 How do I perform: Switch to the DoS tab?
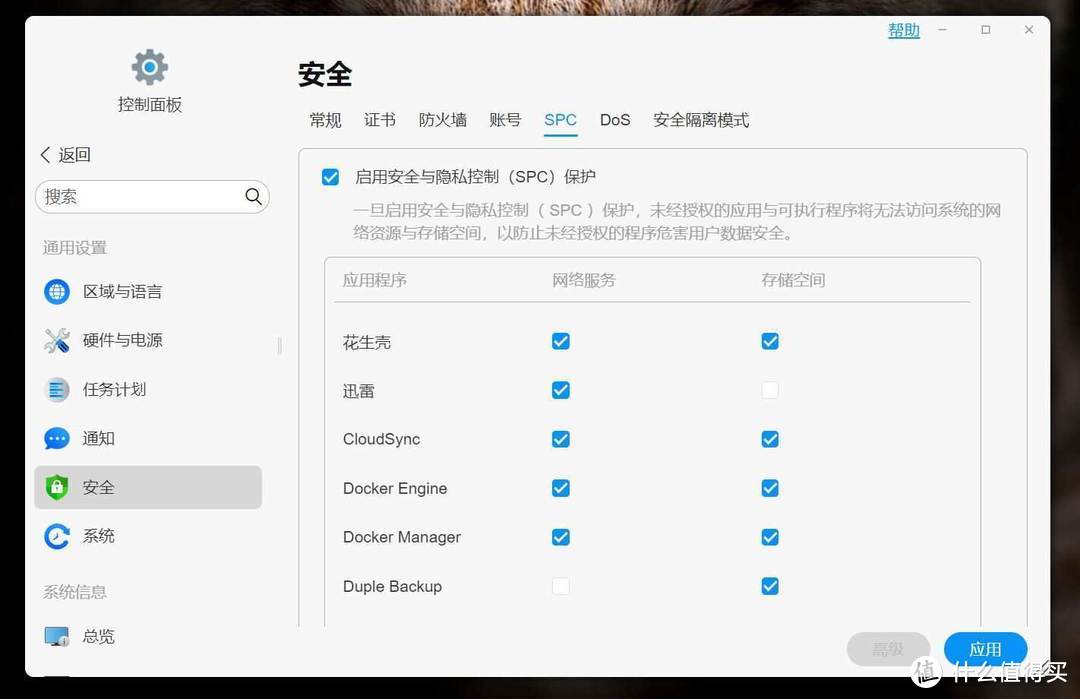pyautogui.click(x=615, y=121)
